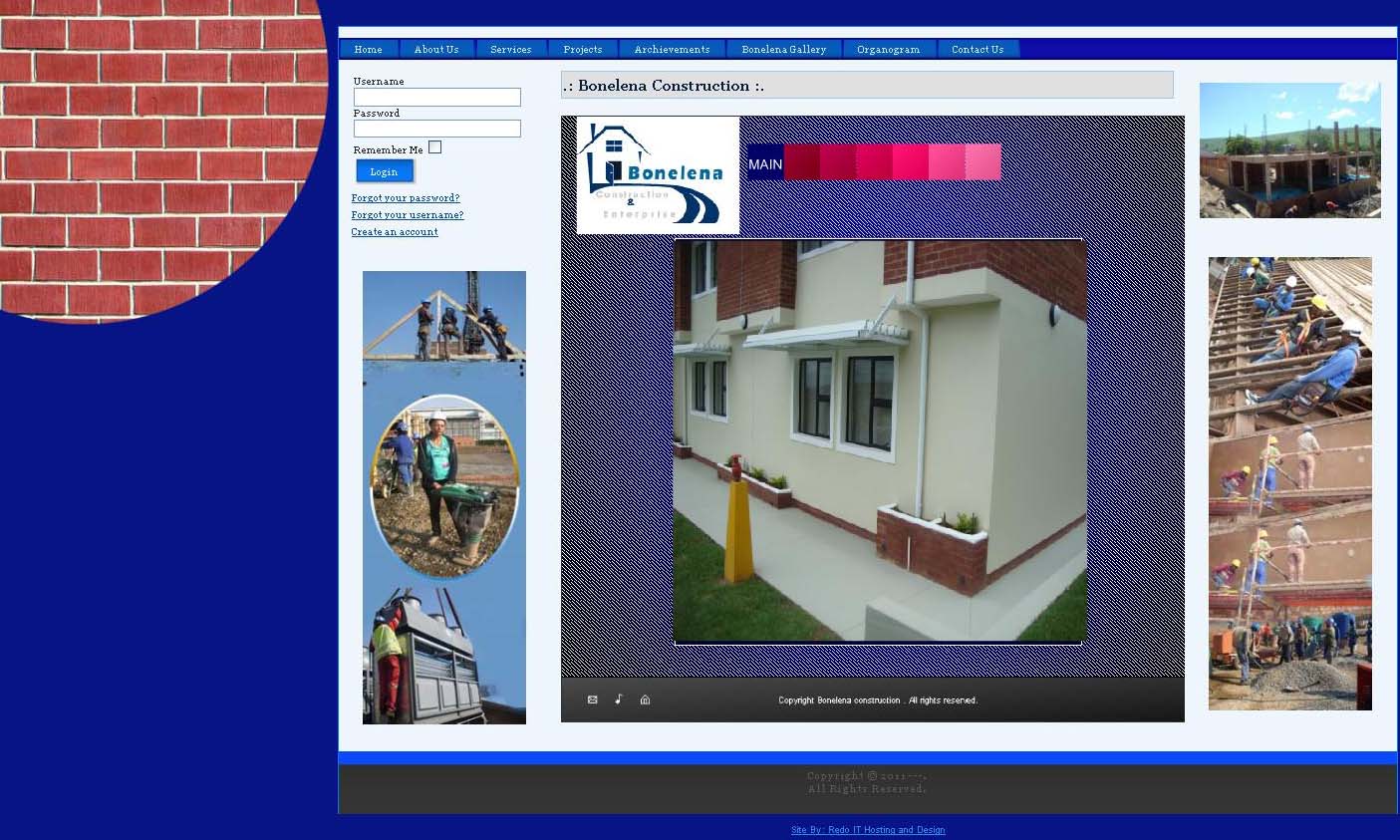Click the Bonelena house logo
The width and height of the screenshot is (1400, 840).
tap(658, 175)
